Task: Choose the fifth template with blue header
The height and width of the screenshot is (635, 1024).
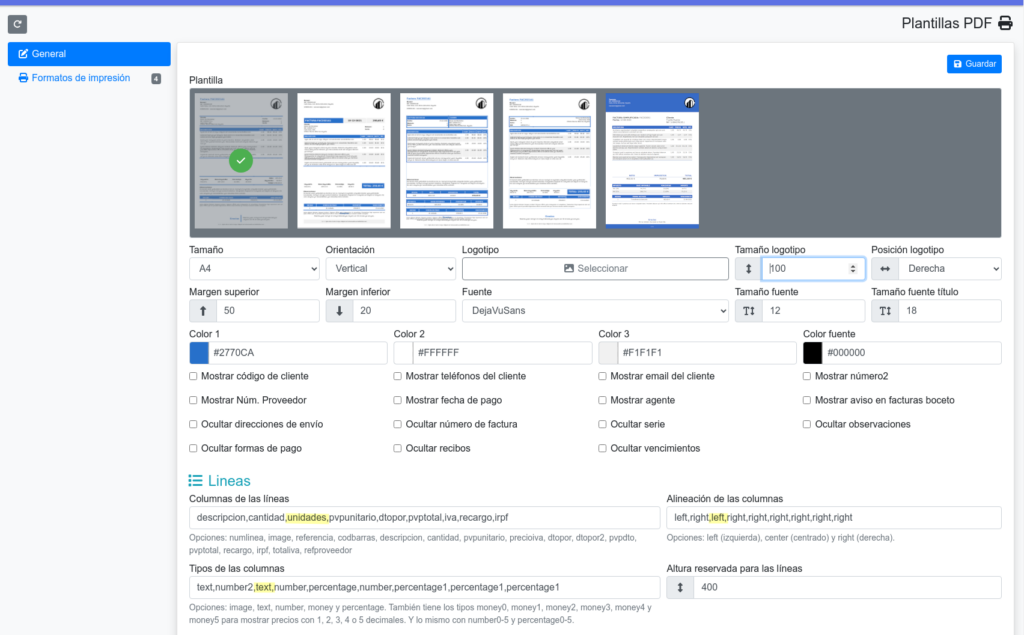Action: click(x=652, y=161)
